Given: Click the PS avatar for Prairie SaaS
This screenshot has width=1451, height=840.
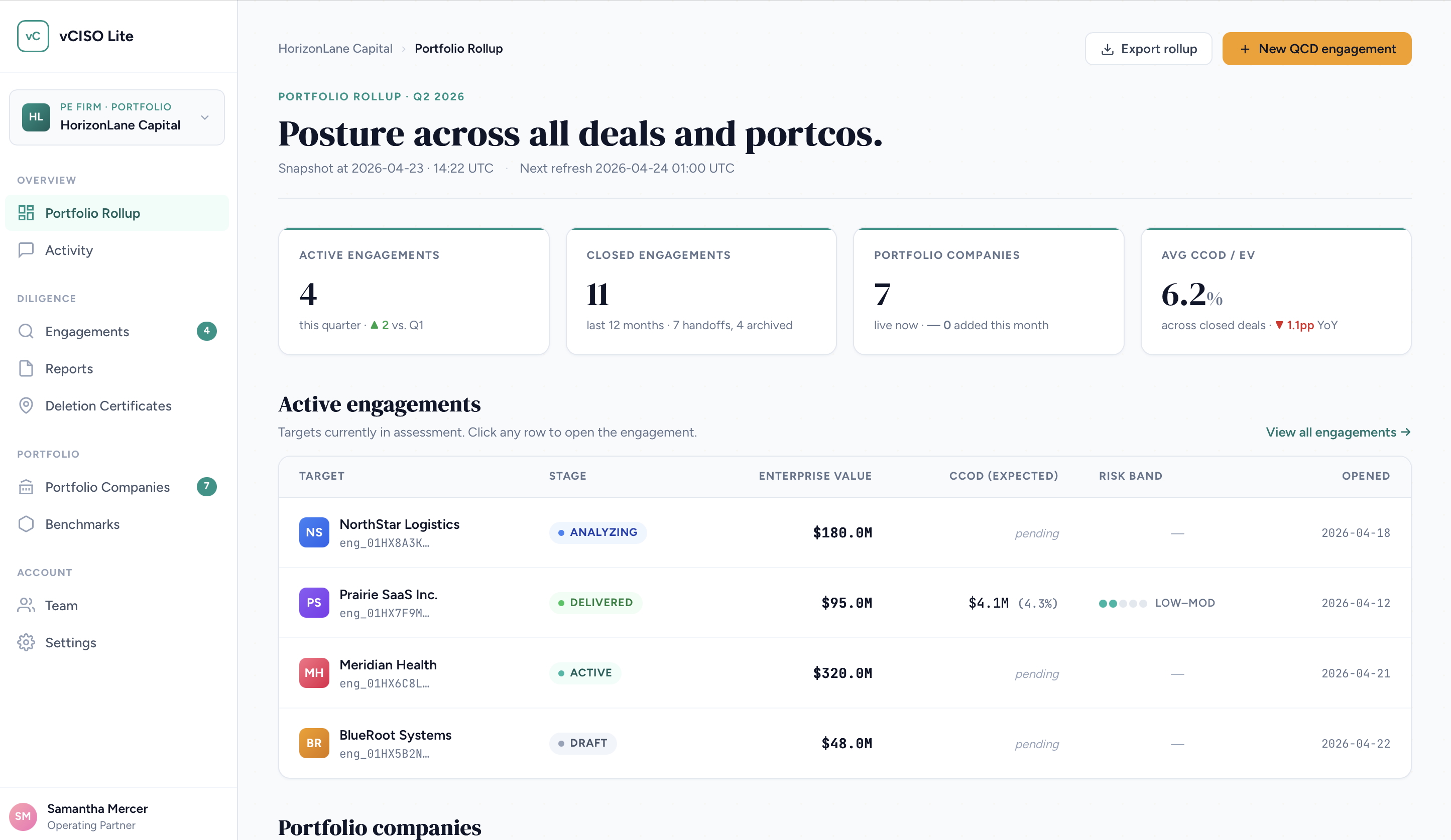Looking at the screenshot, I should coord(314,602).
